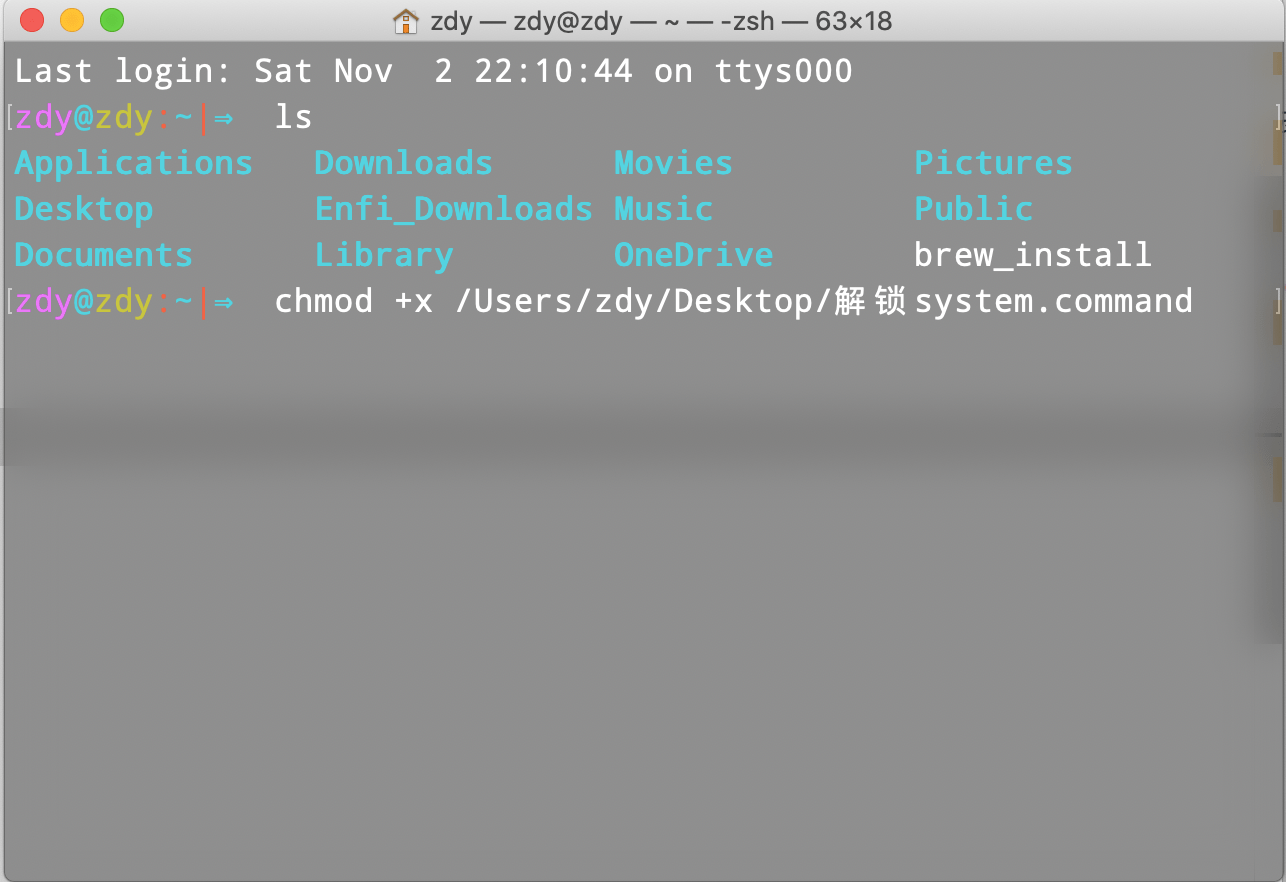Click the Downloads directory entry
The width and height of the screenshot is (1286, 882).
[x=403, y=163]
